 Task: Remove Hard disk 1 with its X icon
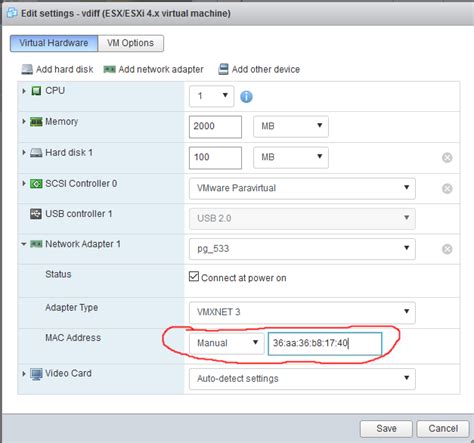pos(447,157)
